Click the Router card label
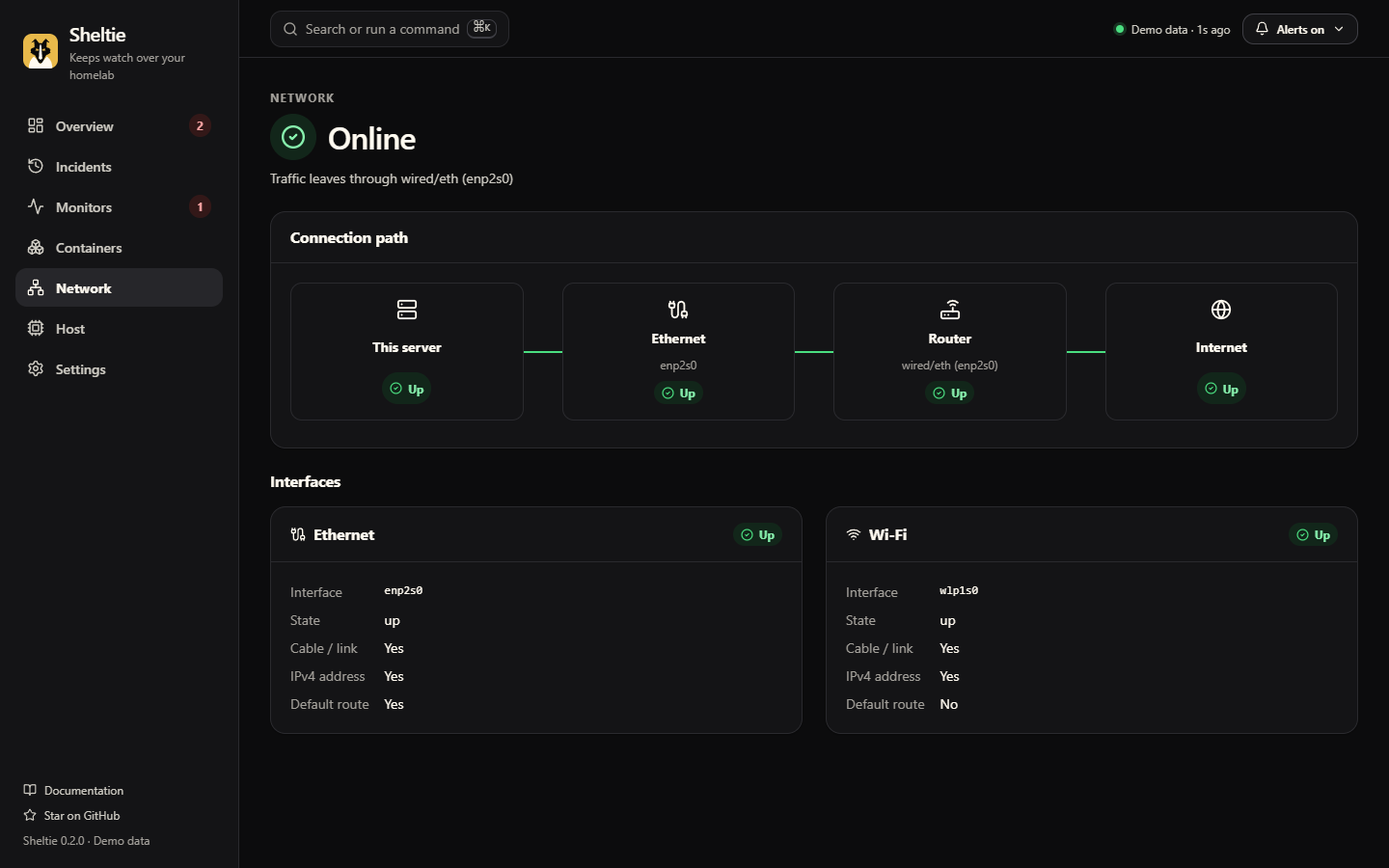Image resolution: width=1389 pixels, height=868 pixels. 950,339
